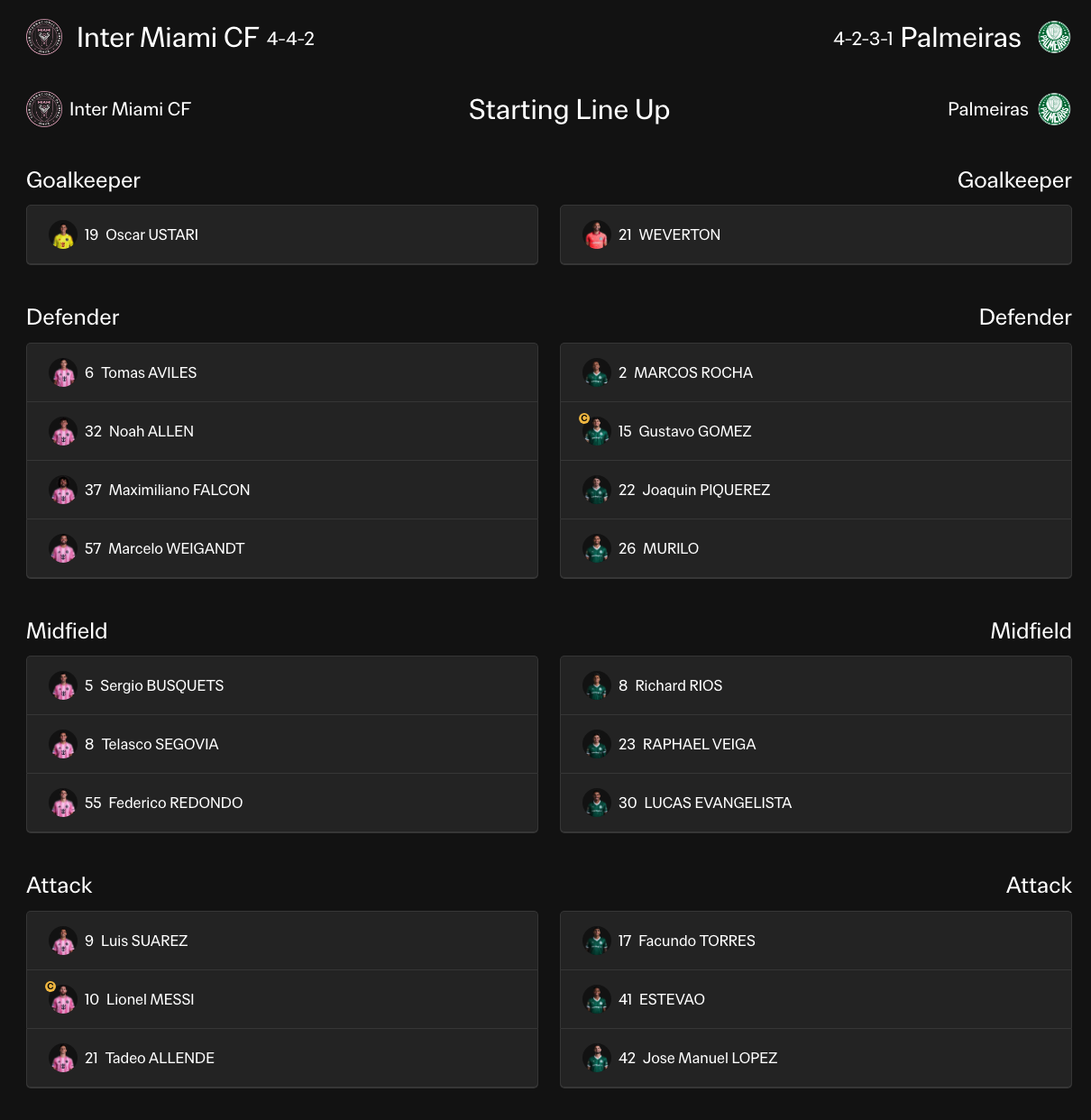Select Jose Manuel LOPEZ entry
1091x1120 pixels.
(816, 1058)
